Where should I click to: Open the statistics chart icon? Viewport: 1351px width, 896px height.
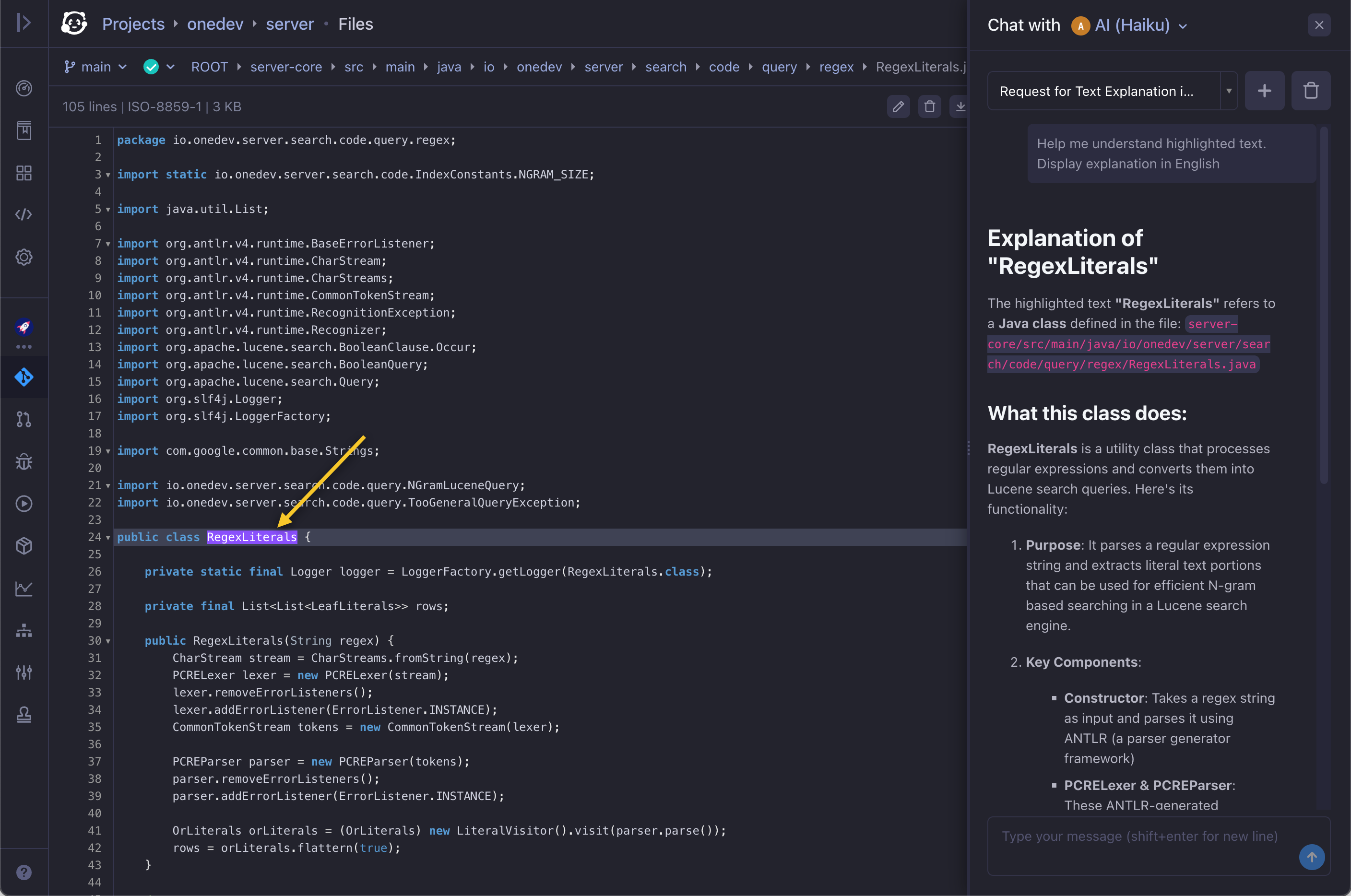tap(24, 589)
